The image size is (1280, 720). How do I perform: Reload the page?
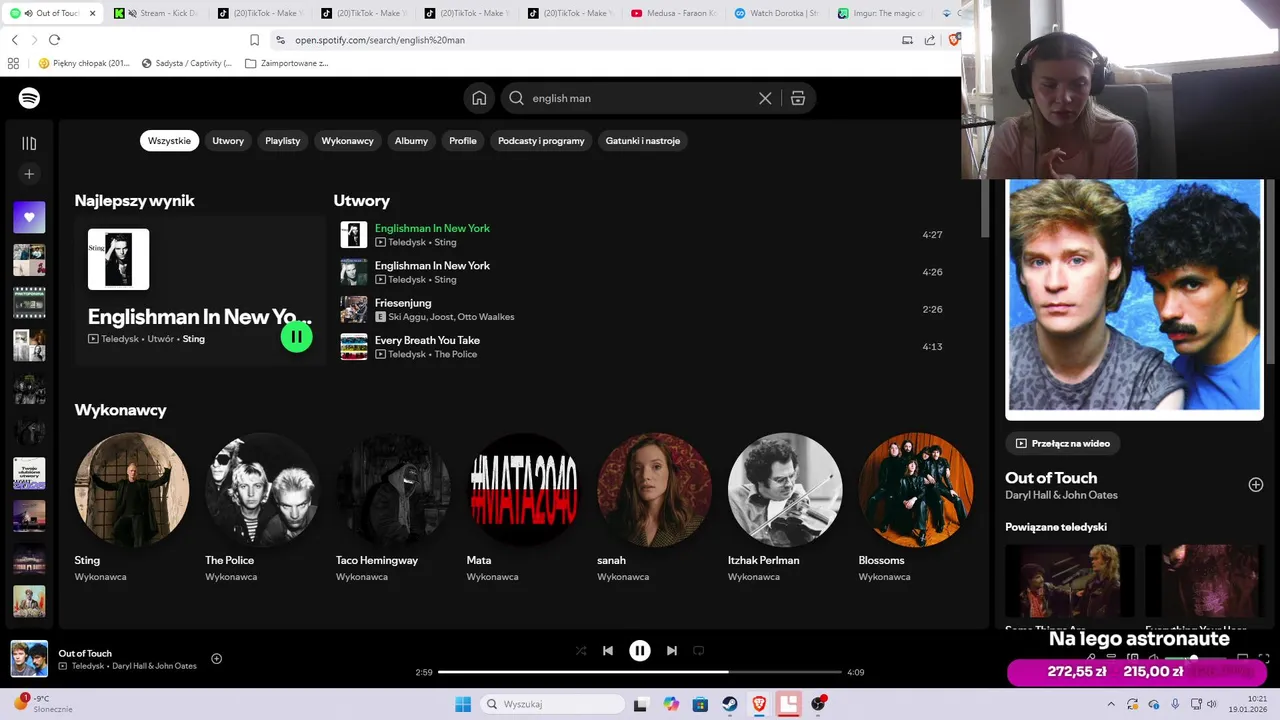click(x=54, y=40)
